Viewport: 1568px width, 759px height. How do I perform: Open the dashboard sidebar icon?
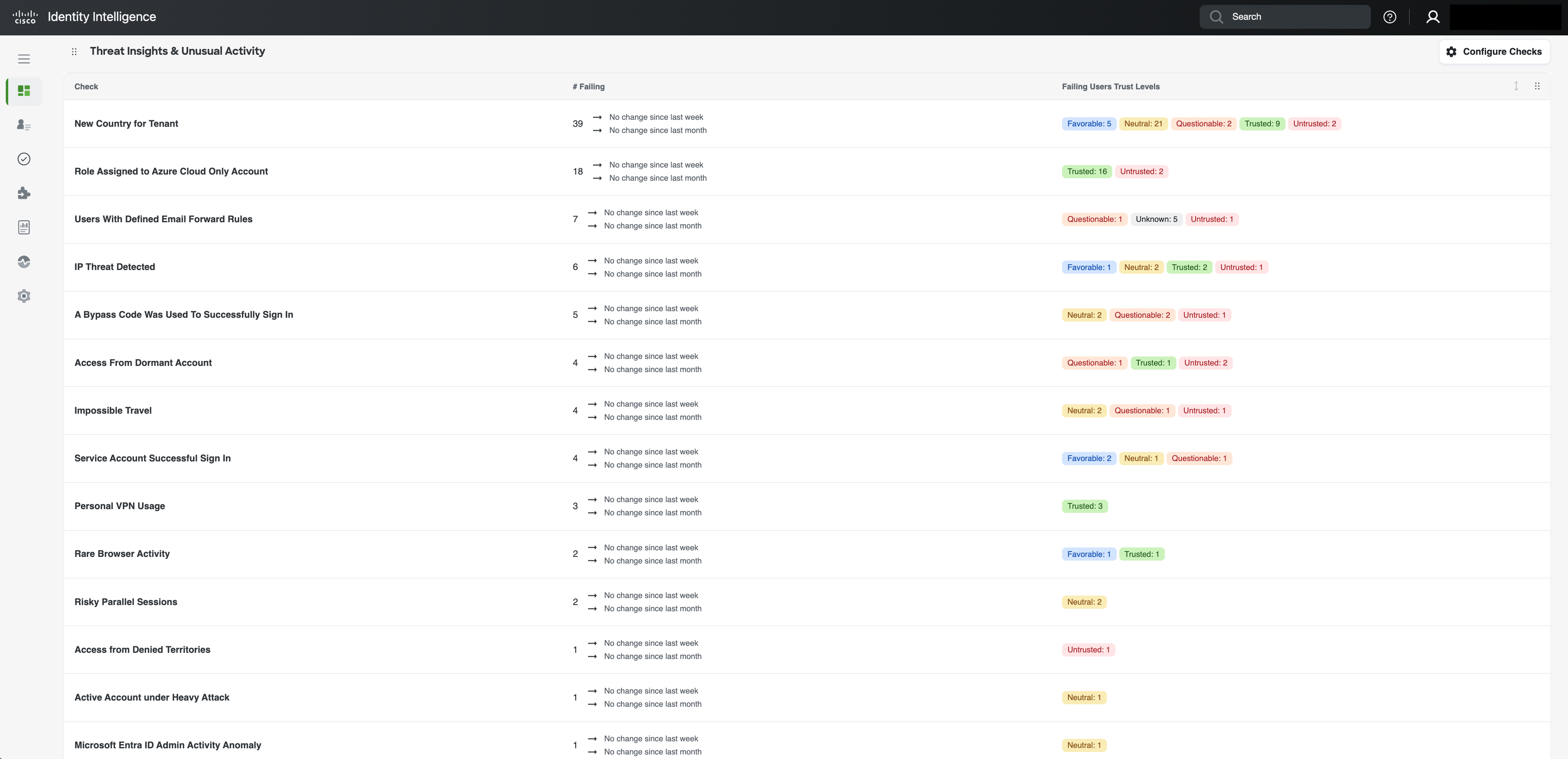tap(24, 91)
